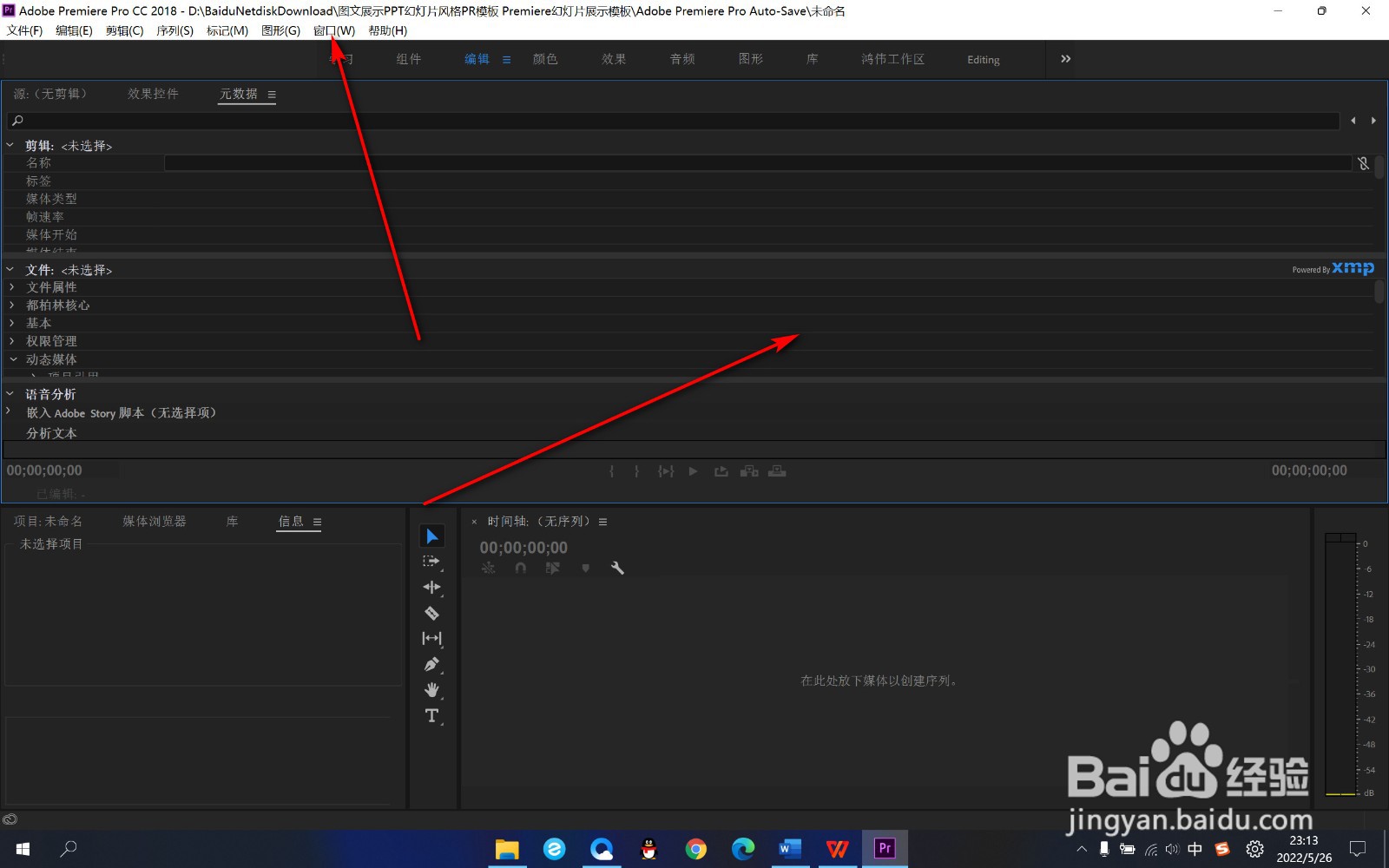Open Google Chrome from taskbar

pos(695,849)
